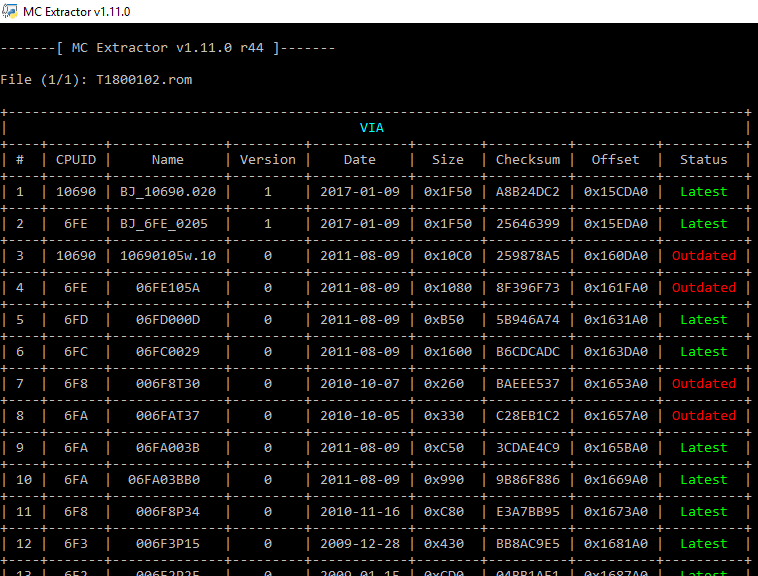The height and width of the screenshot is (576, 758).
Task: Click the name 'BJ_10690.020'
Action: 168,192
